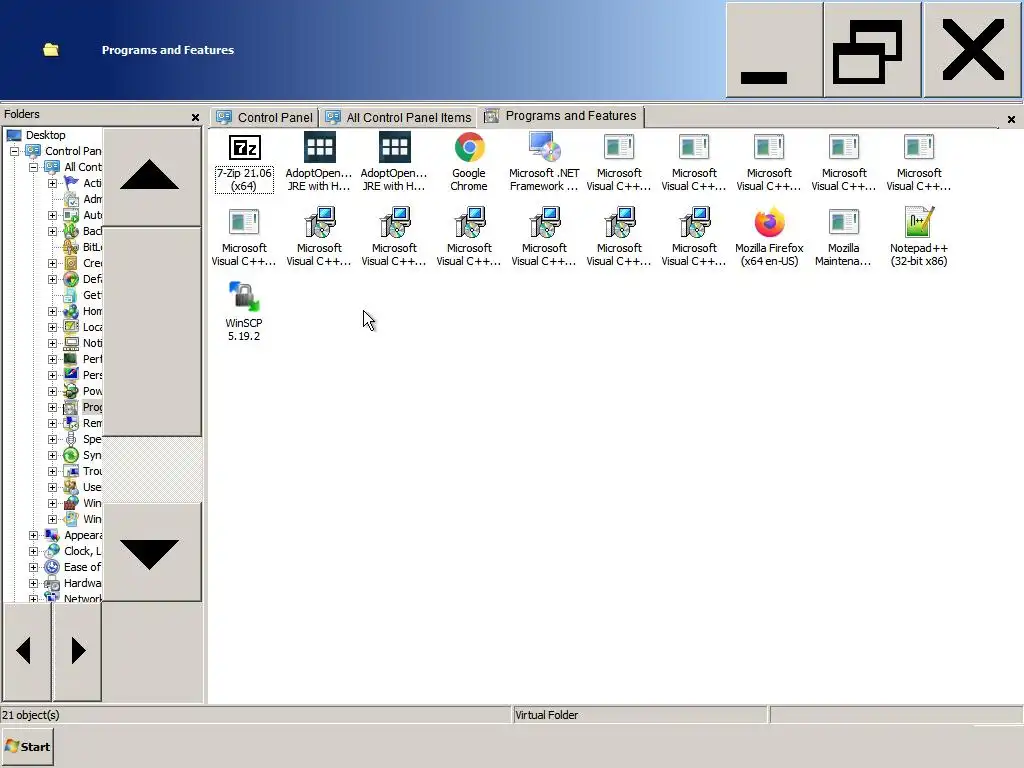Click the right arrow scroll button
Screen dimensions: 1024x768
[78, 651]
